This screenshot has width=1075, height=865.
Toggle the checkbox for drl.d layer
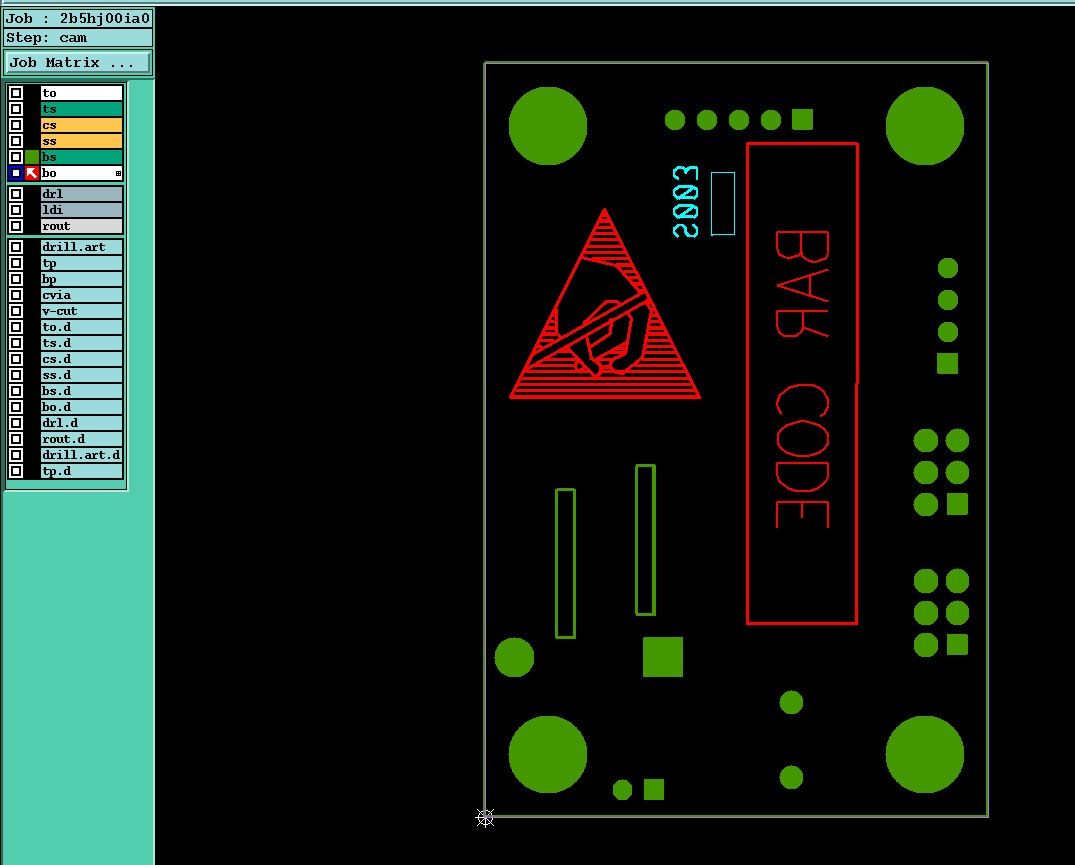tap(16, 423)
